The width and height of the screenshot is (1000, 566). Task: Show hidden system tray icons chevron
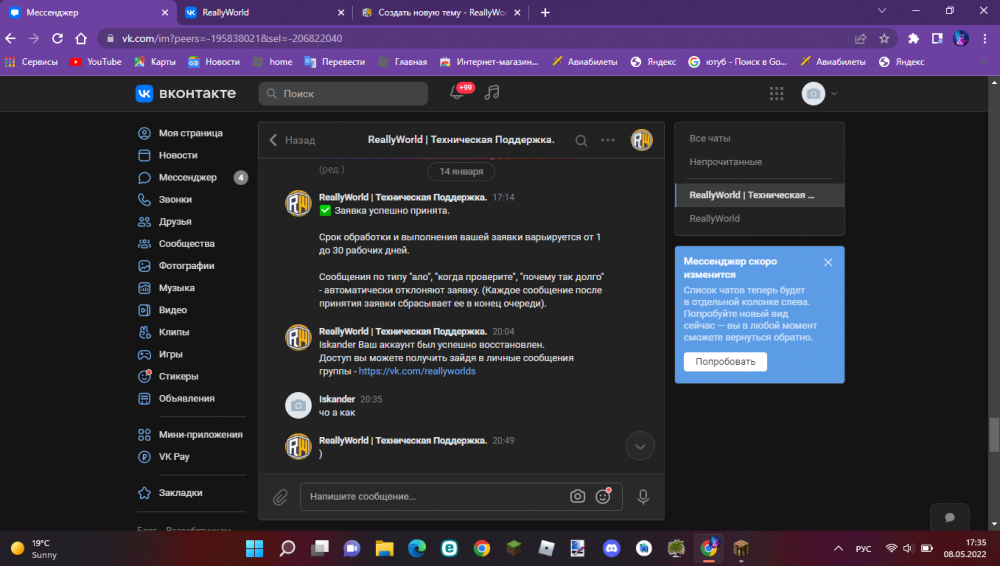tap(838, 548)
